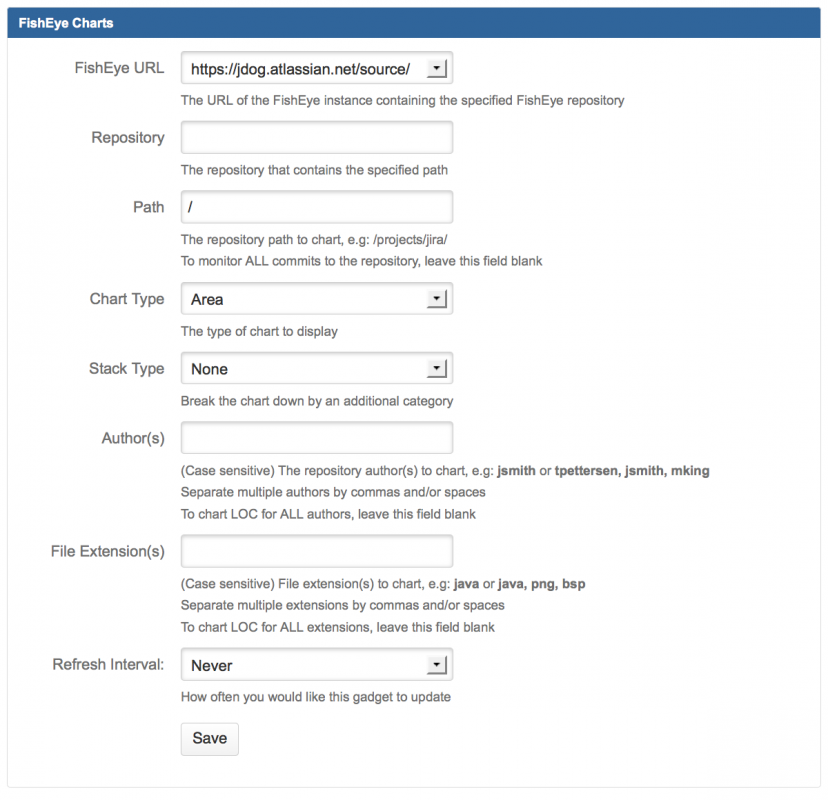Click the Refresh Interval label text
Image resolution: width=828 pixels, height=800 pixels.
108,664
